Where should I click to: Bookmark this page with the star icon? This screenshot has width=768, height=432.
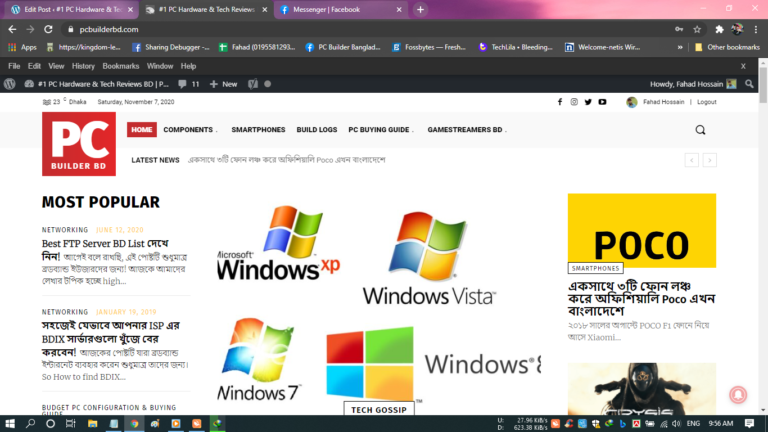(697, 29)
